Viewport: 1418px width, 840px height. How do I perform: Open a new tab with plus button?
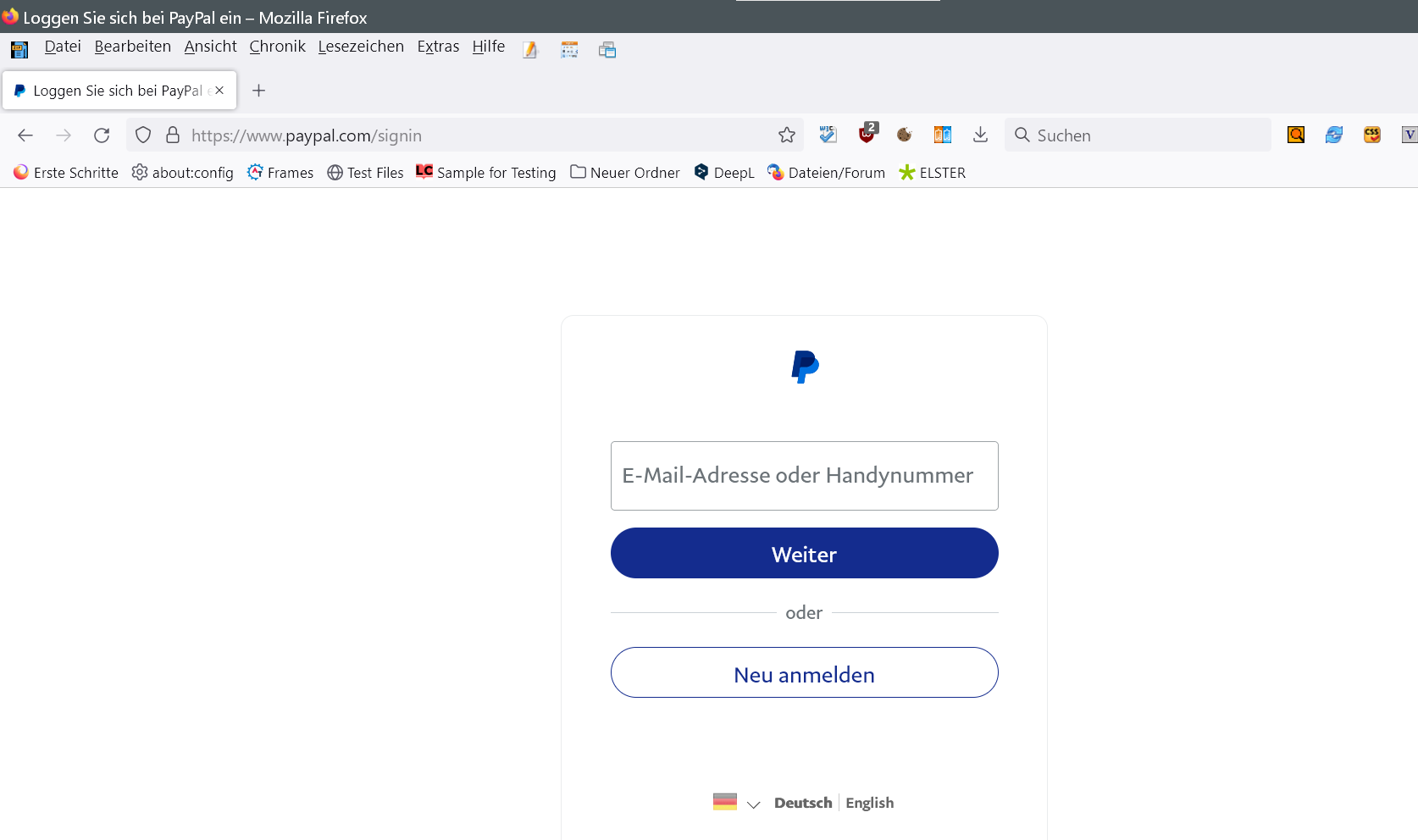point(259,91)
